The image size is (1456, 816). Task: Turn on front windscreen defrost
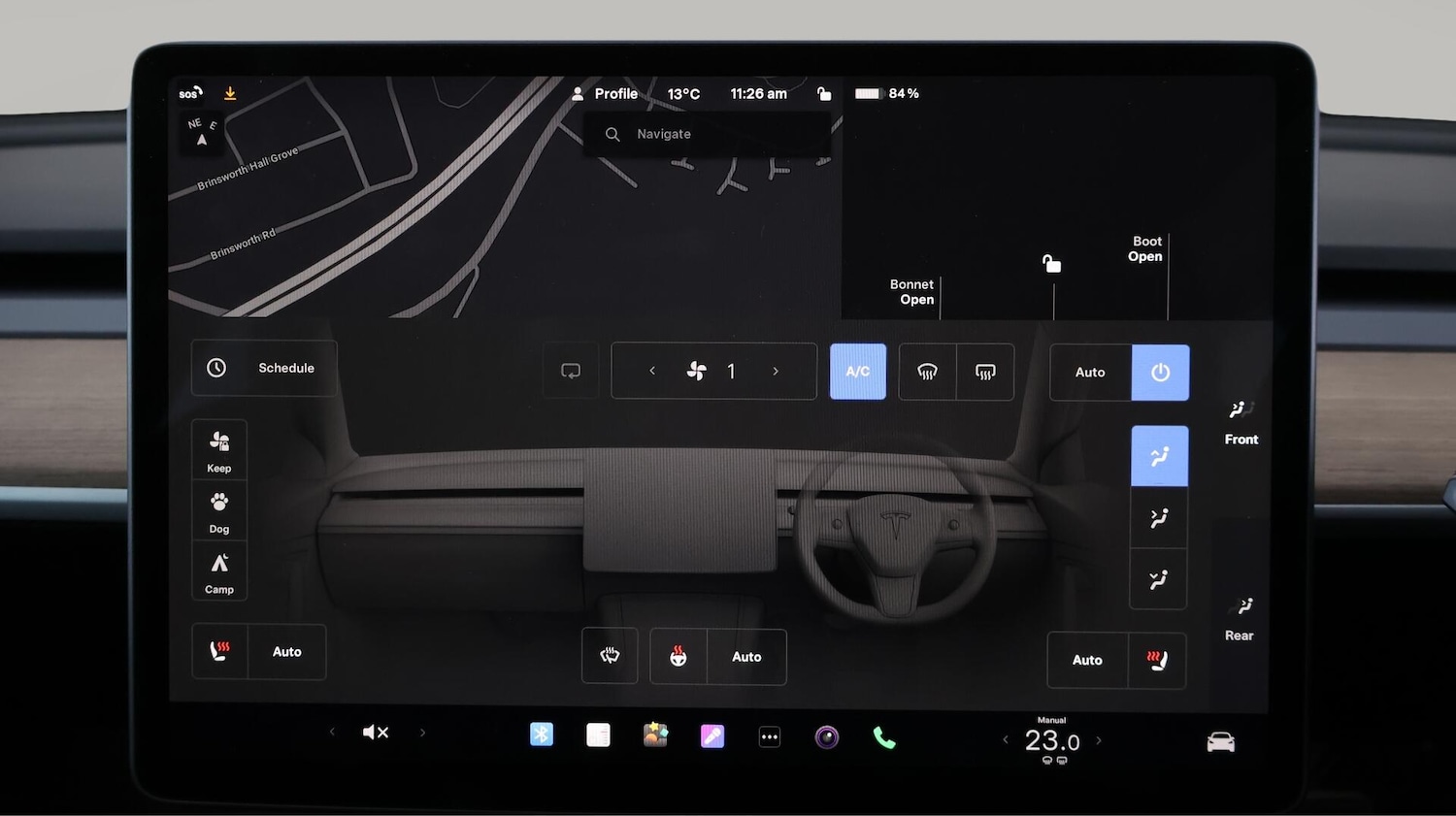coord(928,372)
